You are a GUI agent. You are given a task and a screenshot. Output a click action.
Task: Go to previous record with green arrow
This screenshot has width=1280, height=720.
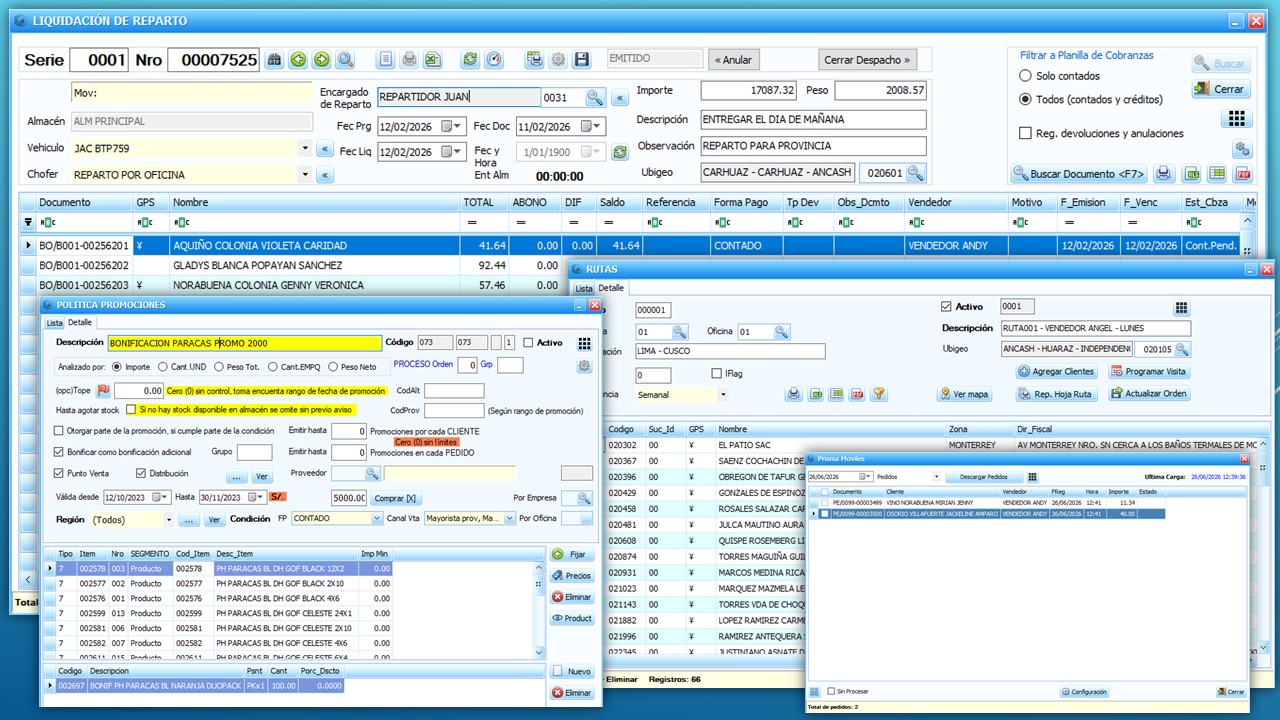(298, 60)
